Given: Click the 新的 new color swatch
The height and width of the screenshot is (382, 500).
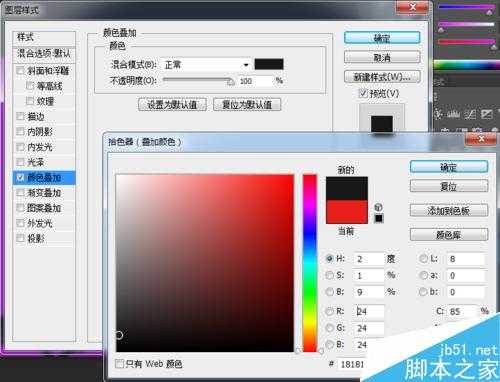Looking at the screenshot, I should [347, 189].
